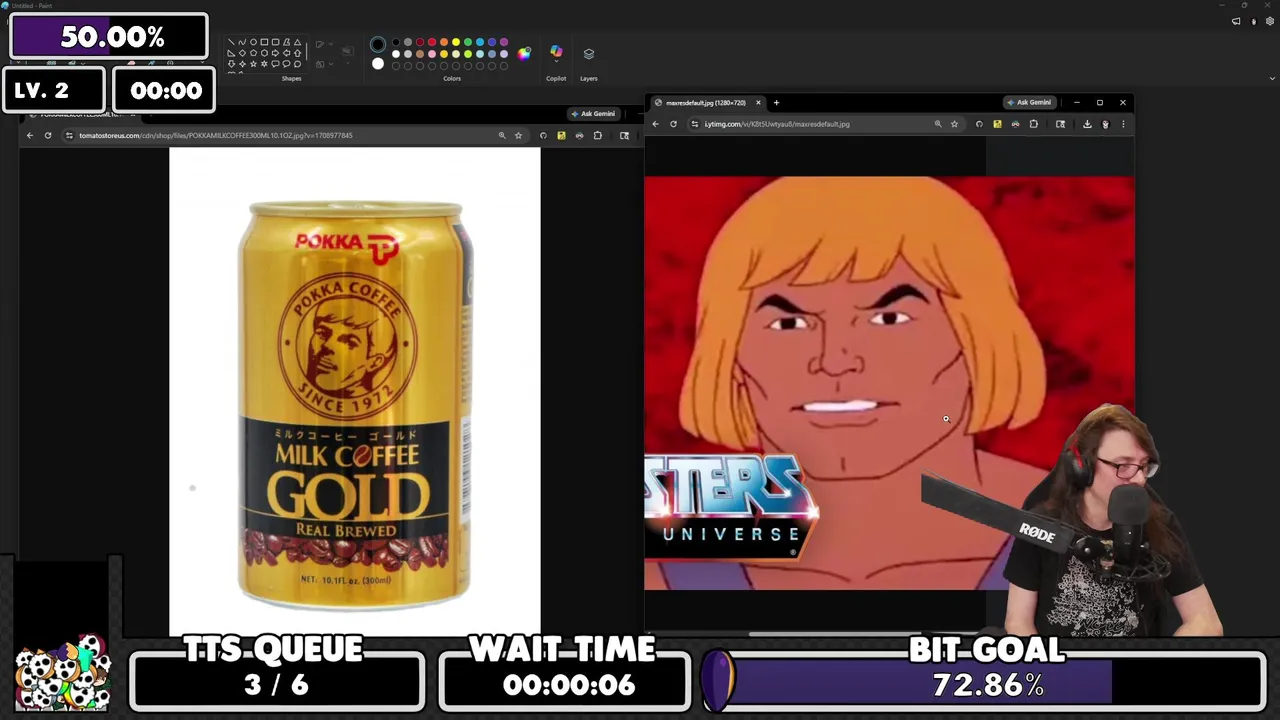Viewport: 1280px width, 720px height.
Task: Select the Right arrow shape in Paint
Action: click(275, 53)
